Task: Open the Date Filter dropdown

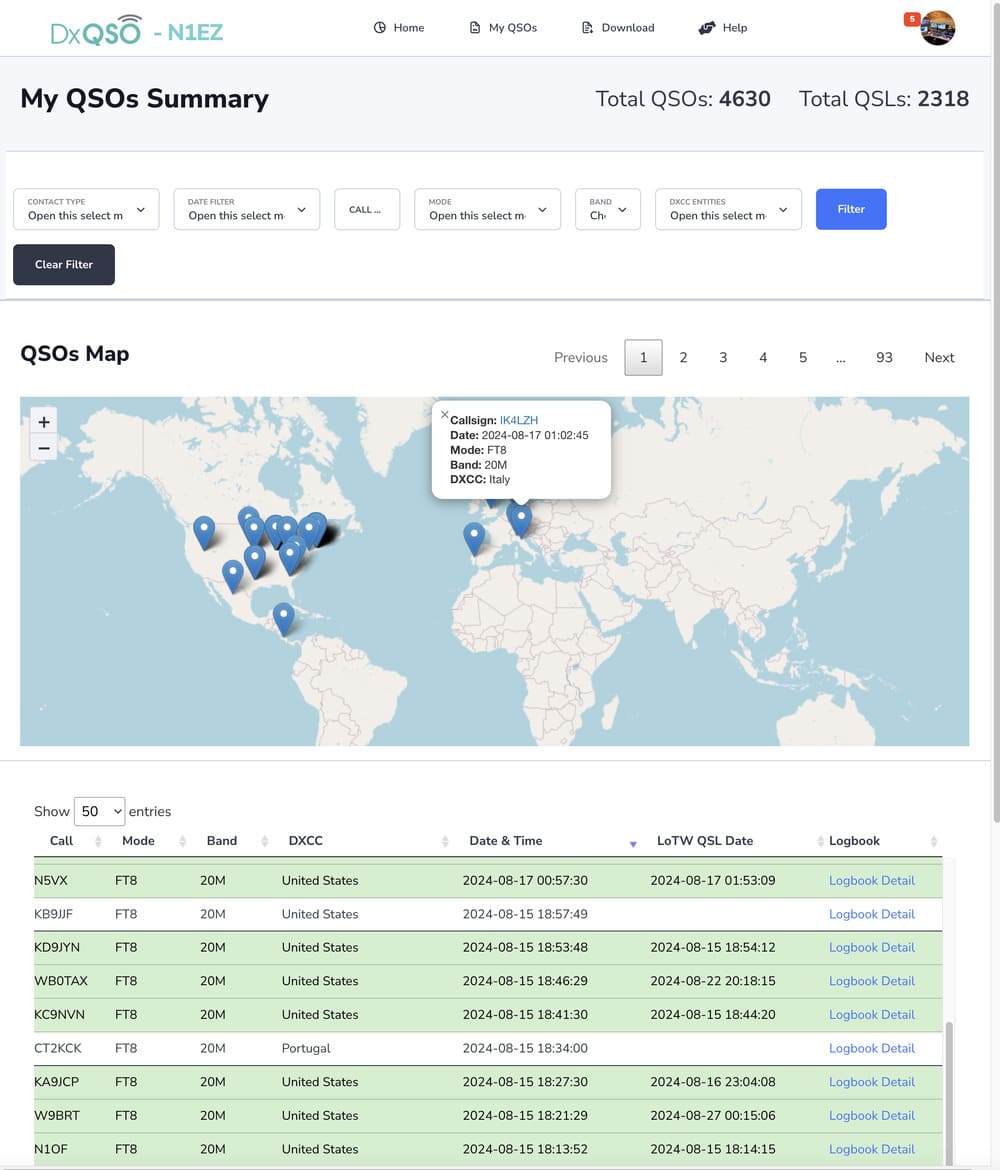Action: [247, 209]
